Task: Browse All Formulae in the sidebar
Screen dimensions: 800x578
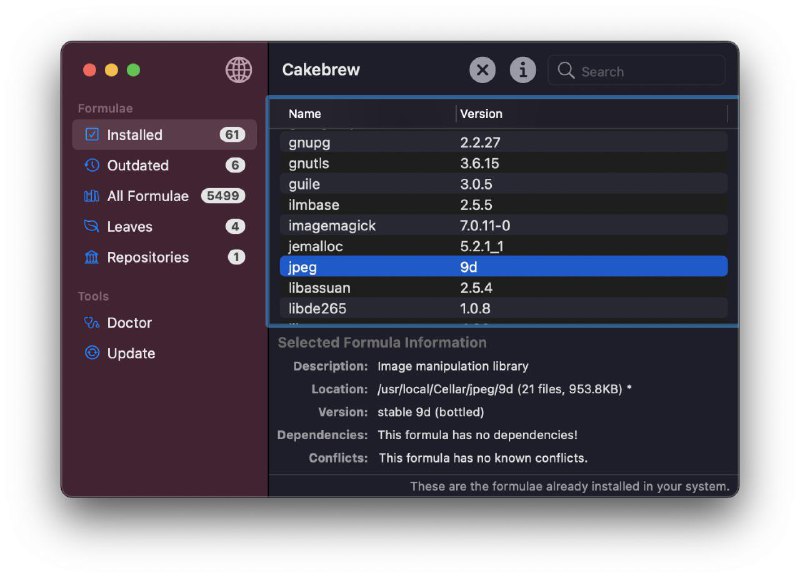Action: coord(146,196)
